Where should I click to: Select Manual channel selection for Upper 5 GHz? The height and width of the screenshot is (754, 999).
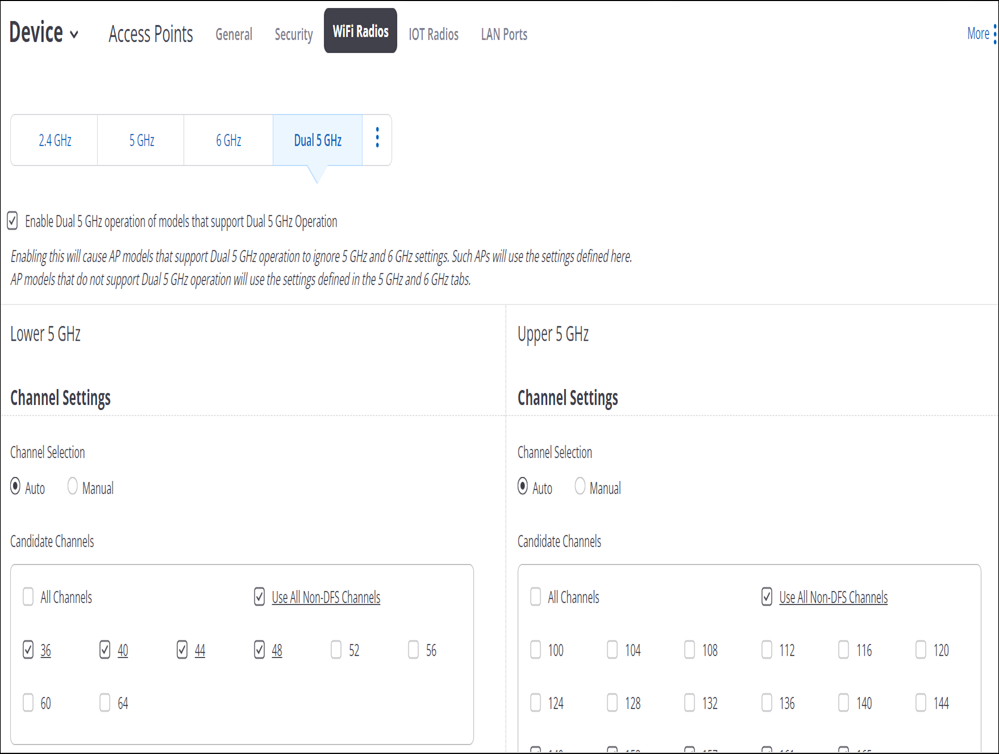click(580, 486)
